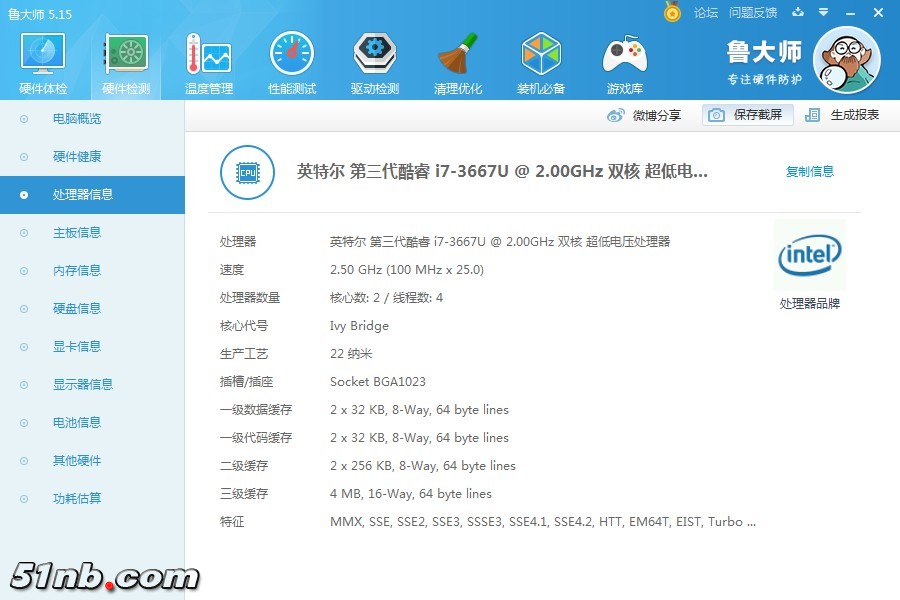Open the 装机必备 essential software icon
Viewport: 900px width, 600px height.
pyautogui.click(x=541, y=62)
